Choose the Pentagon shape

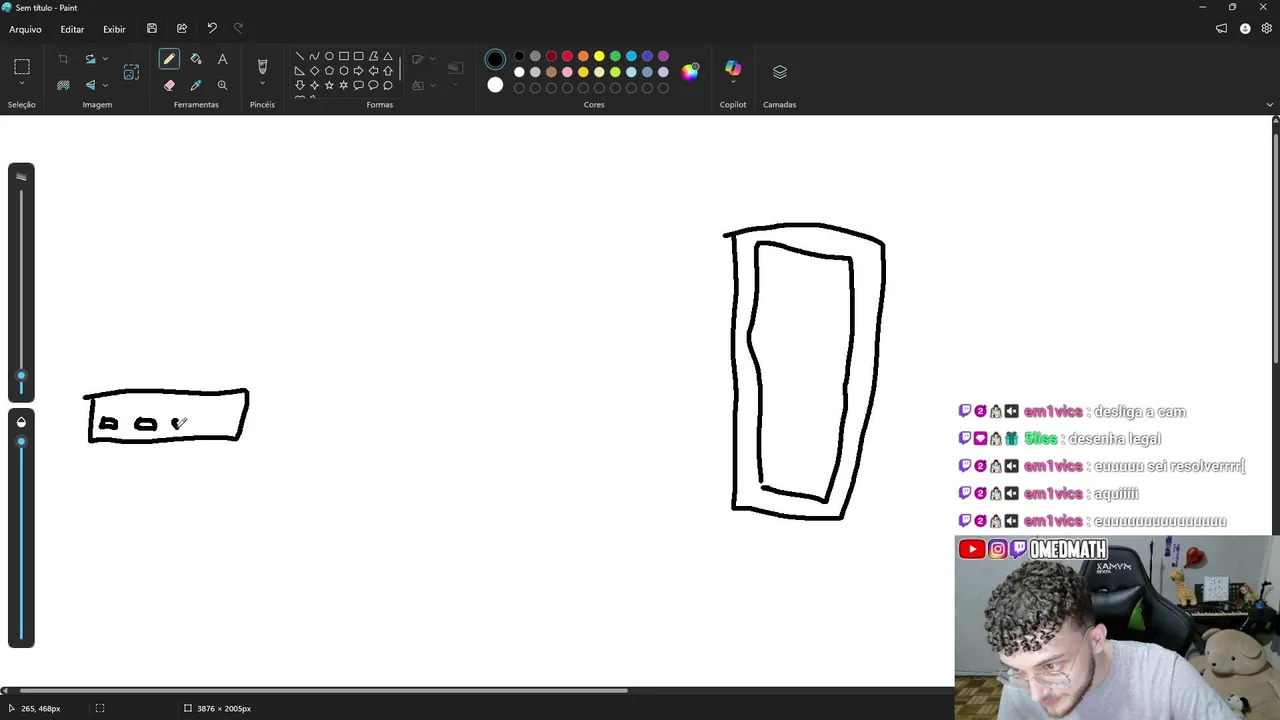click(x=329, y=71)
